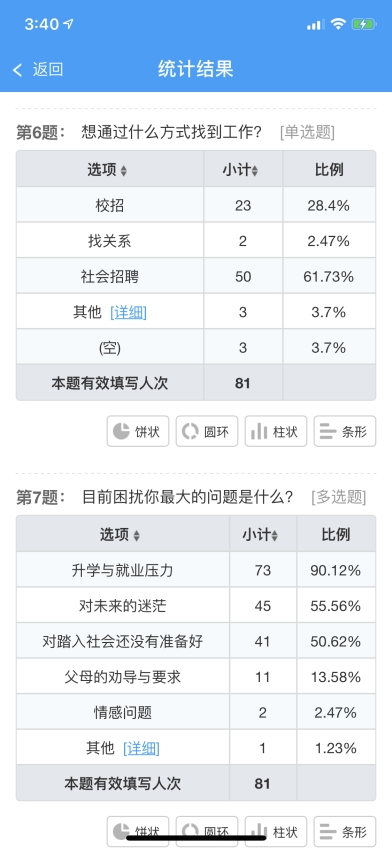Screen dimensions: 392x849
Task: Open 详细 link for 其他 in question 6
Action: [x=128, y=312]
